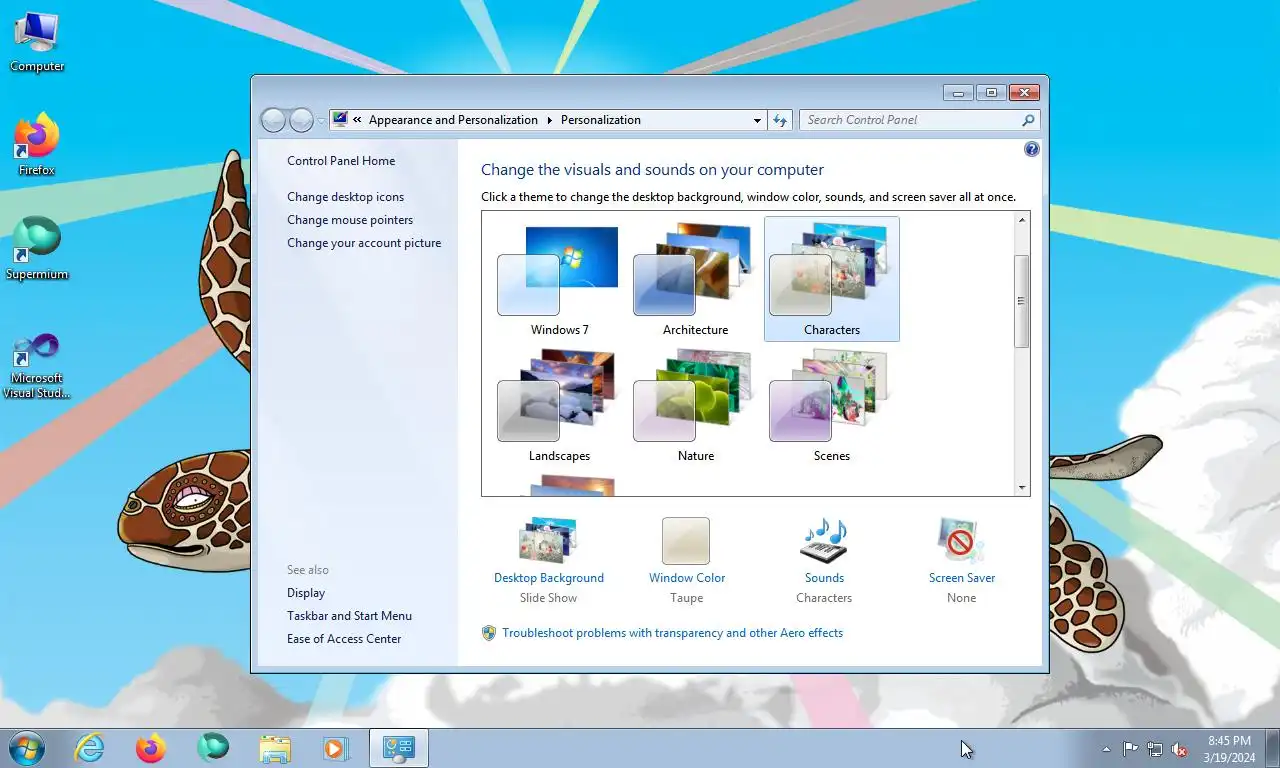The image size is (1280, 768).
Task: Click theme list scroll down arrow
Action: [1022, 488]
